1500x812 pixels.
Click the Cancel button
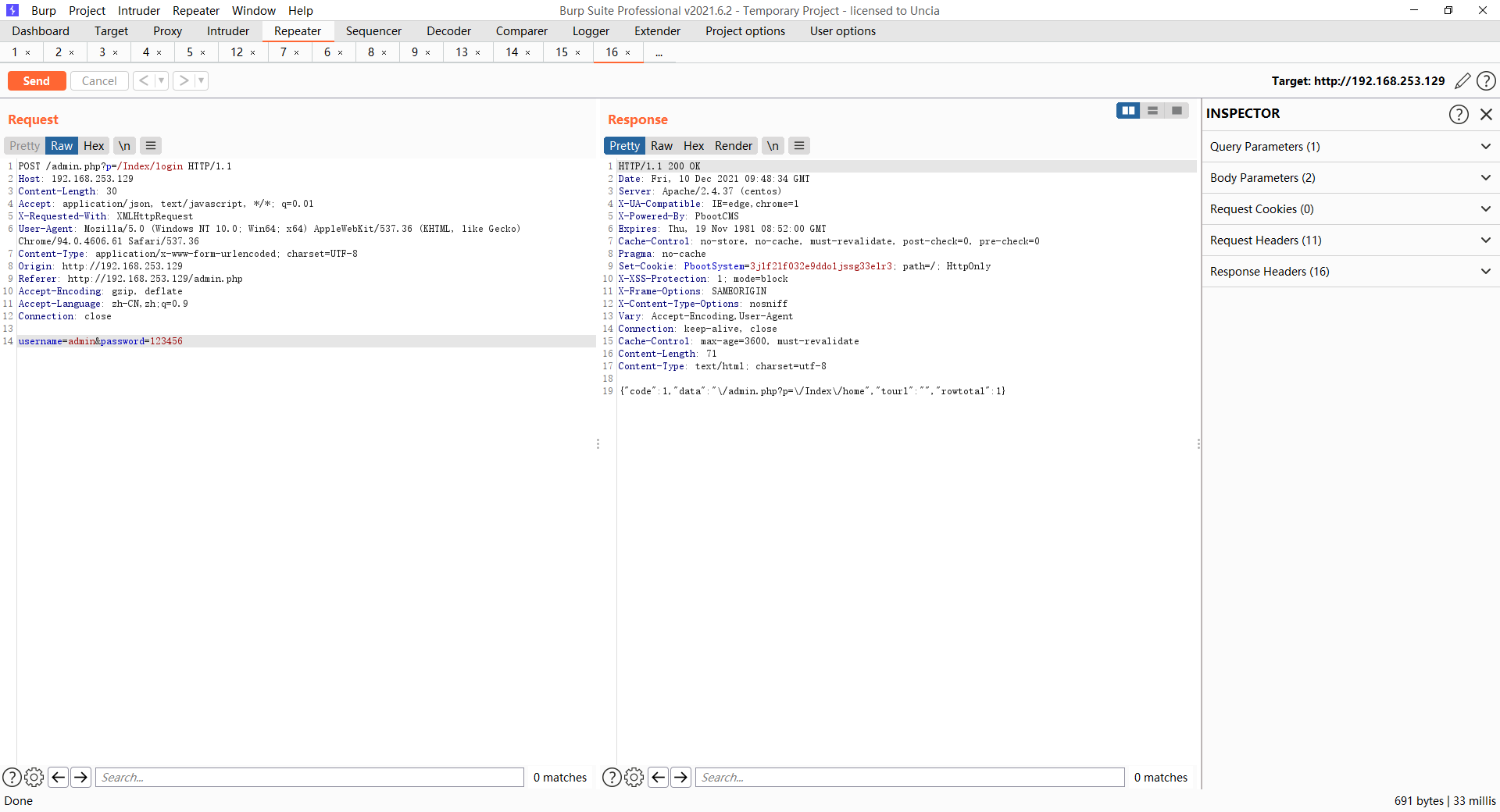(98, 80)
